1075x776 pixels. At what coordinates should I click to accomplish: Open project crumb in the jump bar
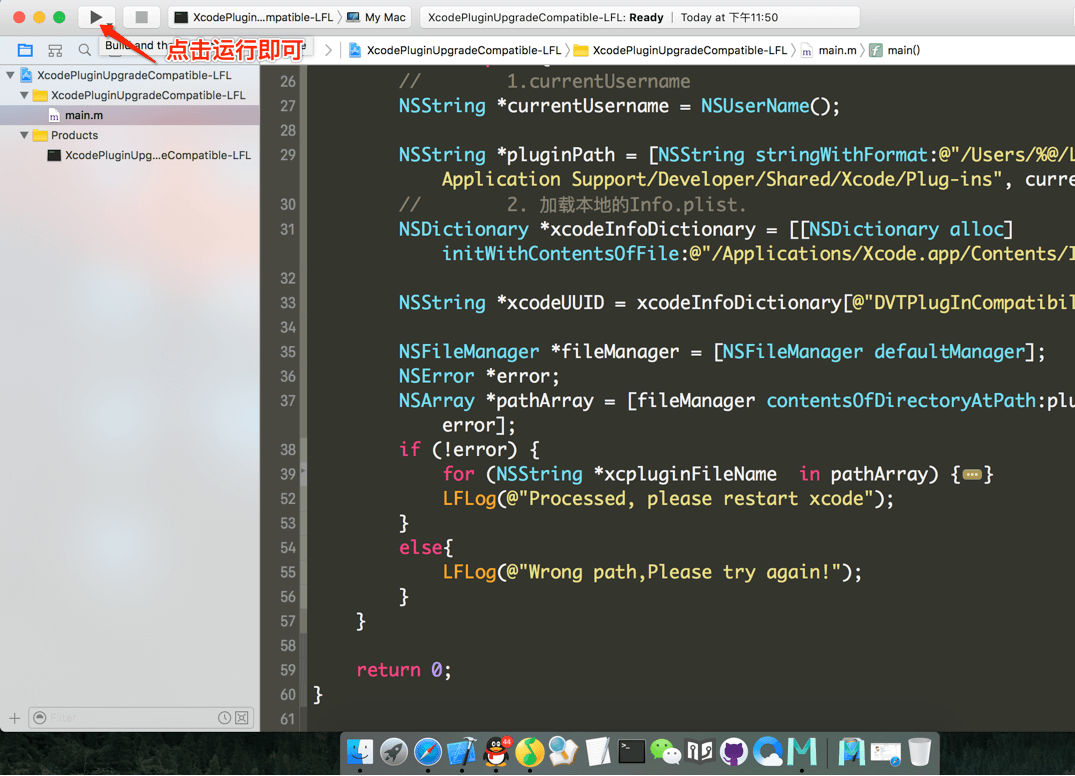coord(455,50)
